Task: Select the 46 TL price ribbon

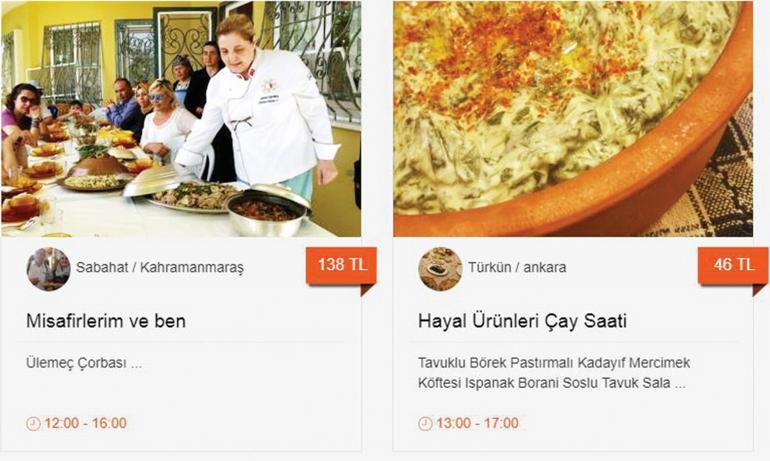Action: pos(733,266)
